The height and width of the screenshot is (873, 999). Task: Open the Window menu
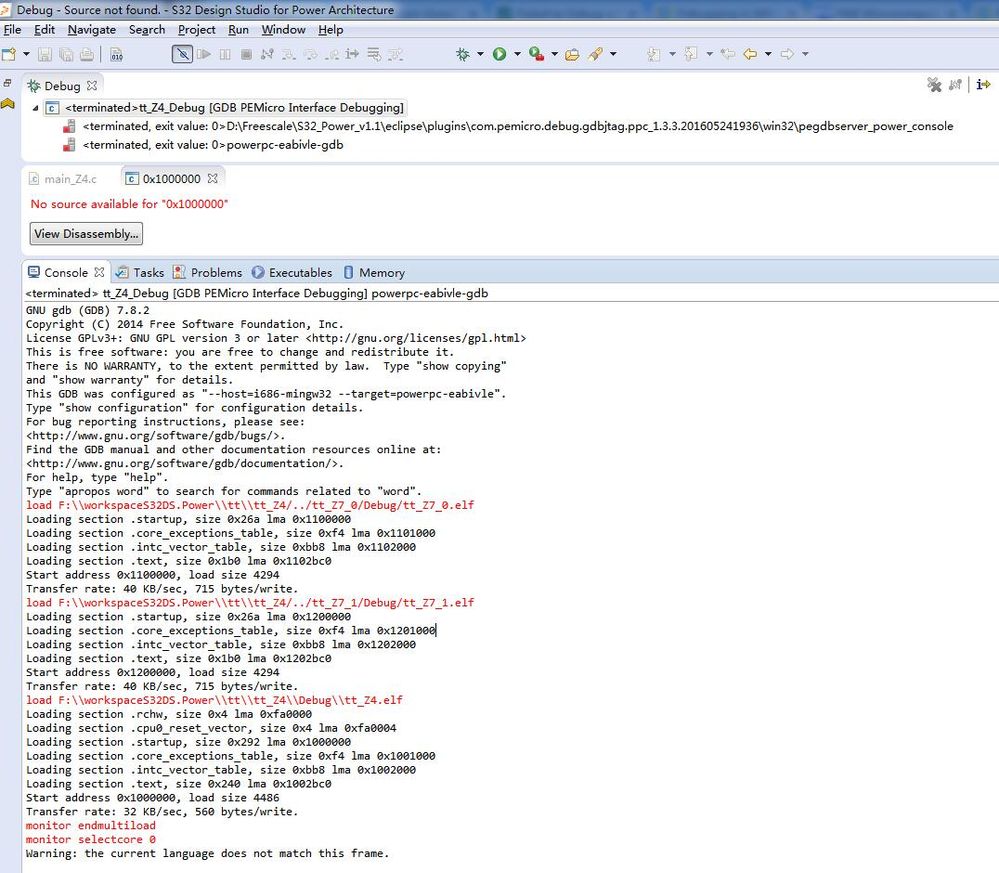[x=284, y=30]
